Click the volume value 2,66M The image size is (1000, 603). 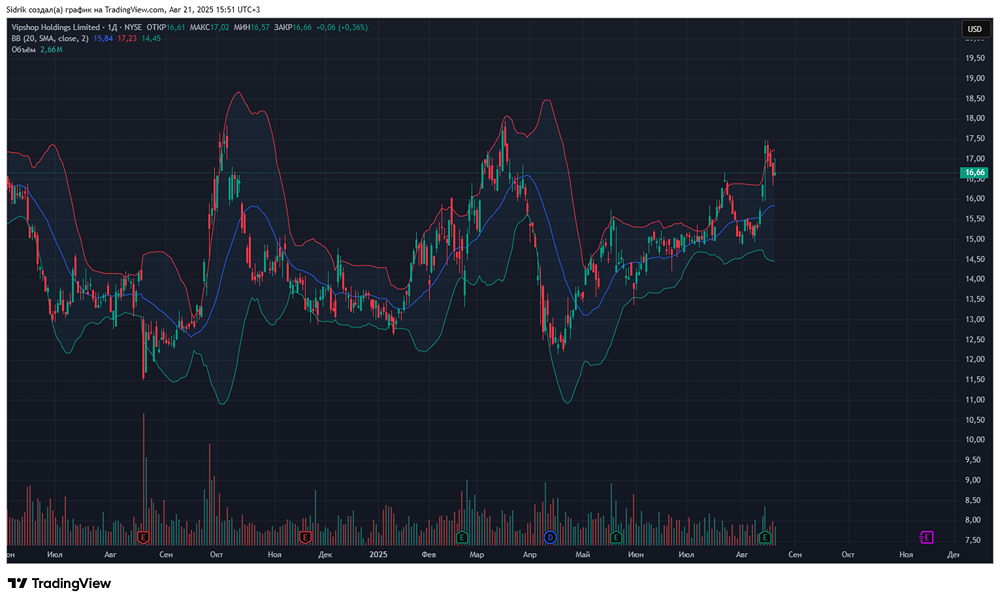[x=51, y=50]
